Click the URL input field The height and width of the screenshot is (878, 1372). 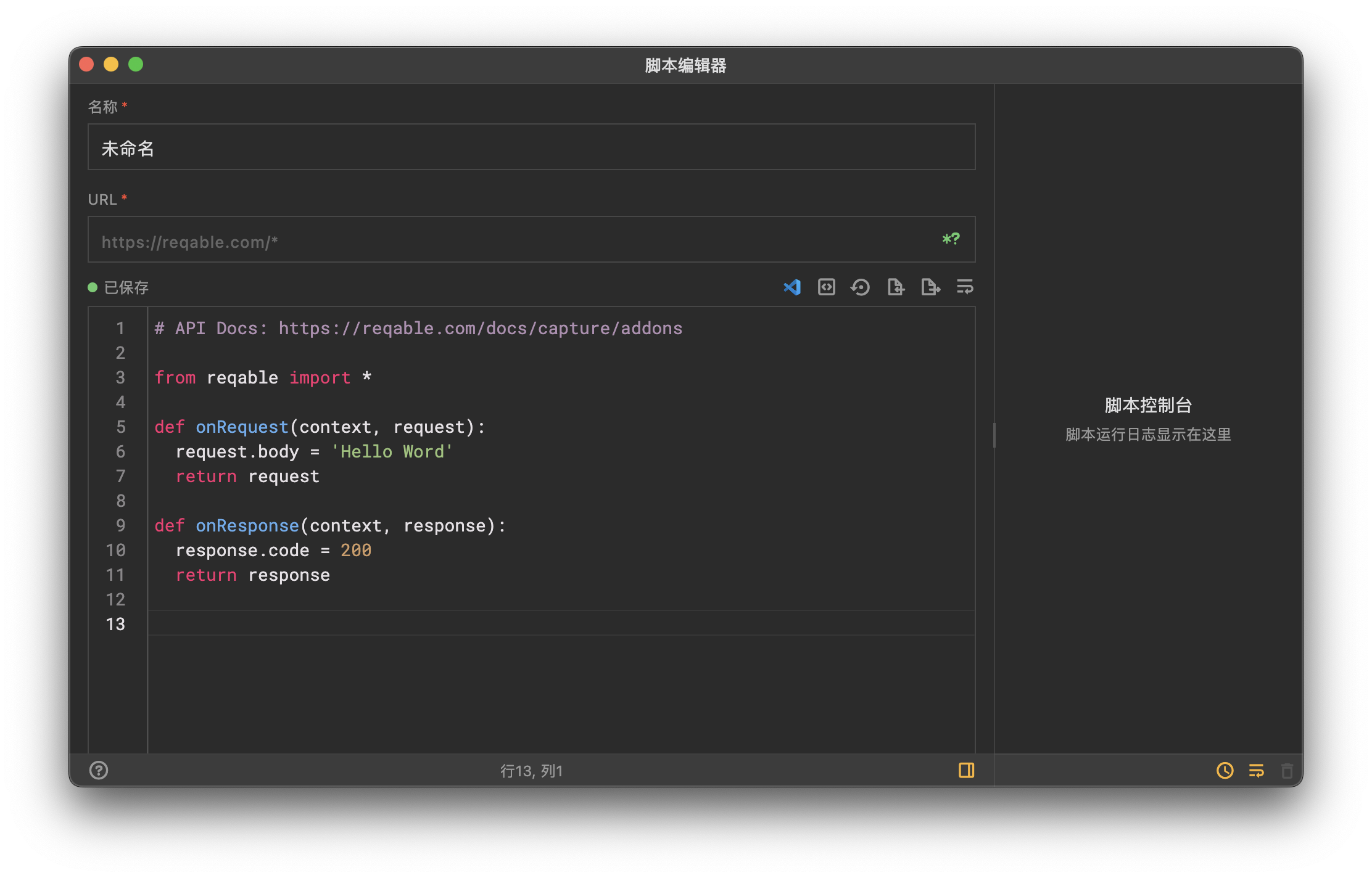[531, 240]
